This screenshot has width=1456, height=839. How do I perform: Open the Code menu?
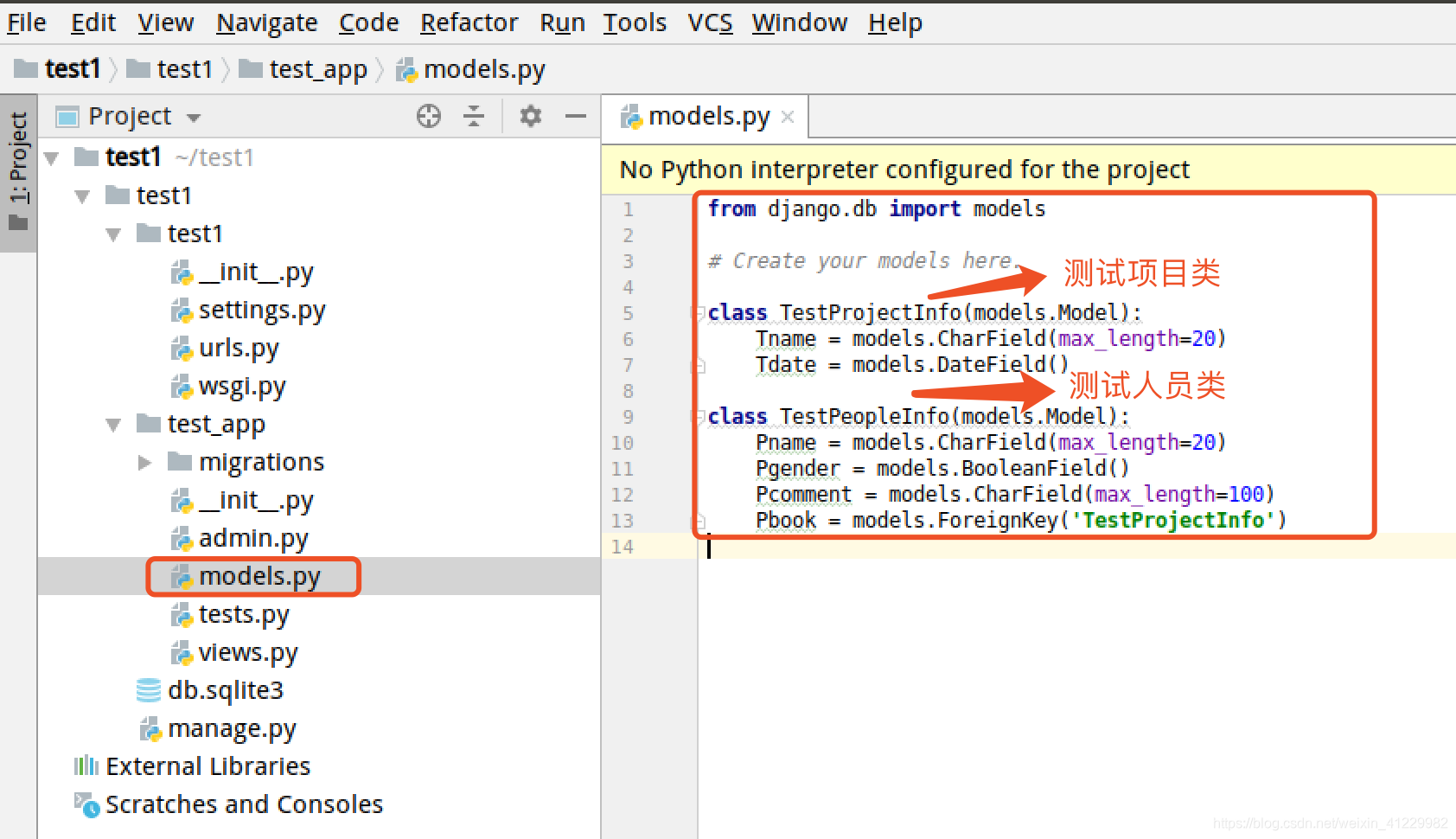pos(368,22)
